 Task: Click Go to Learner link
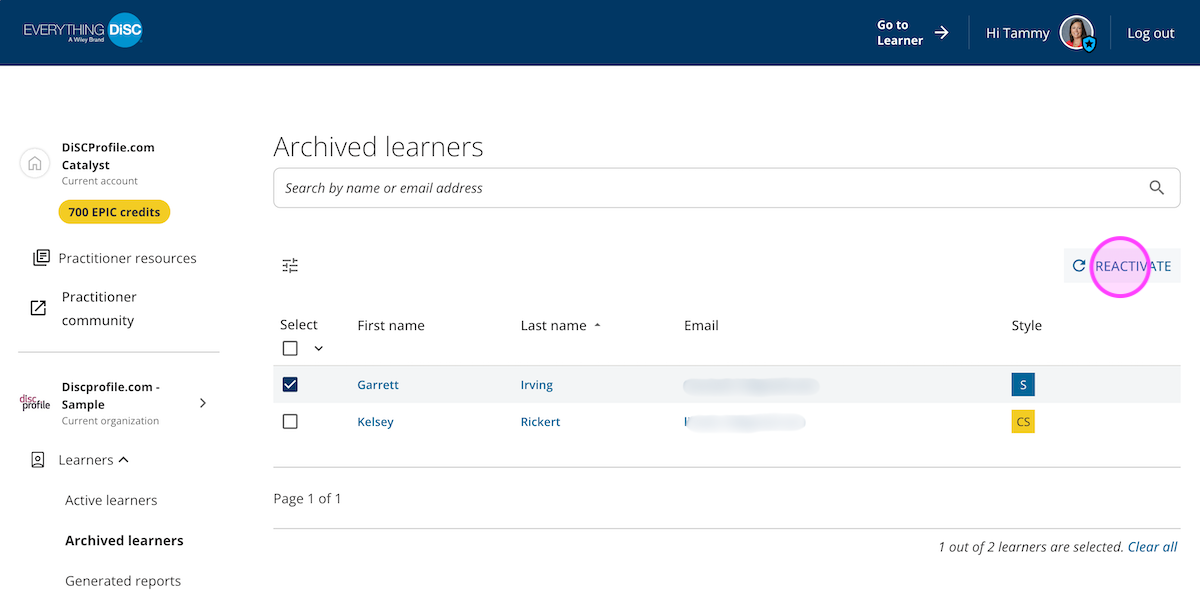pos(900,33)
